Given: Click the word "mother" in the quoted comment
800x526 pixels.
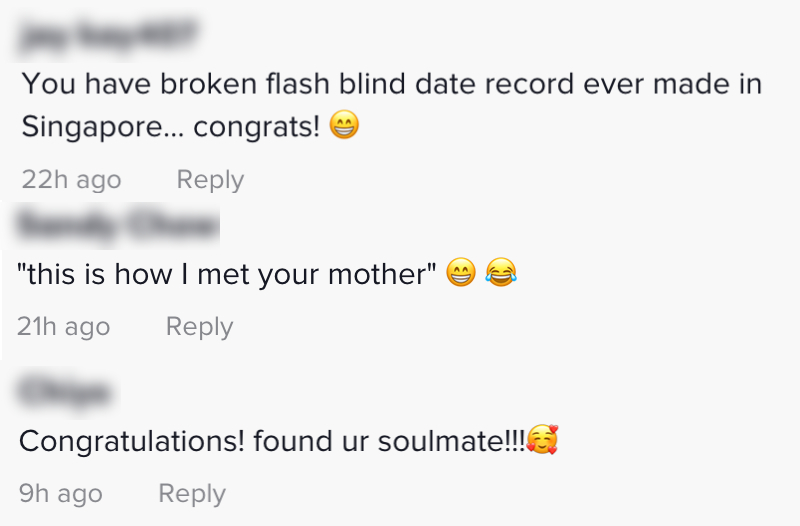Looking at the screenshot, I should (x=381, y=275).
